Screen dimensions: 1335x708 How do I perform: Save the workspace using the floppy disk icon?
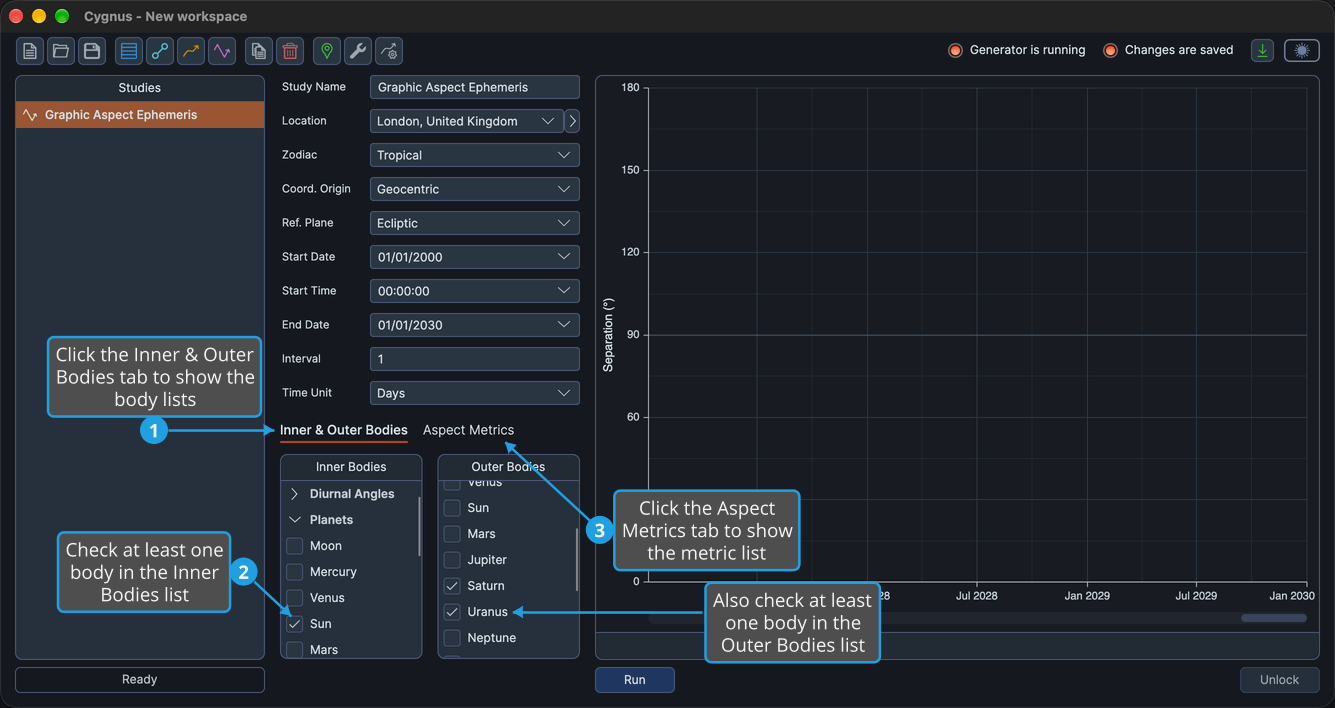coord(92,51)
